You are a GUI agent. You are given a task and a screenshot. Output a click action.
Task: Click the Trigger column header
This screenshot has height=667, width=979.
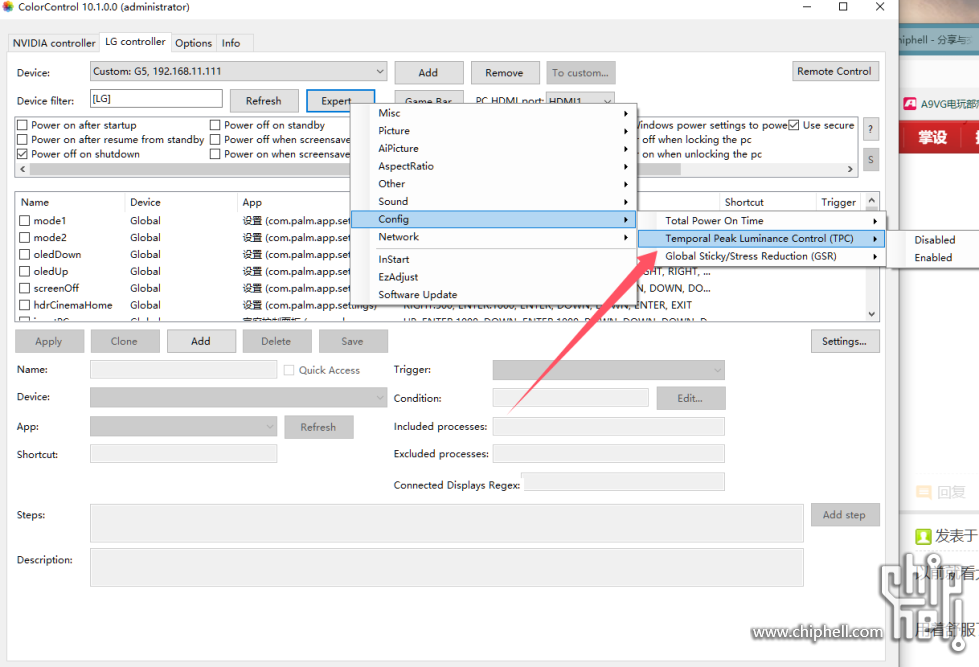(839, 202)
